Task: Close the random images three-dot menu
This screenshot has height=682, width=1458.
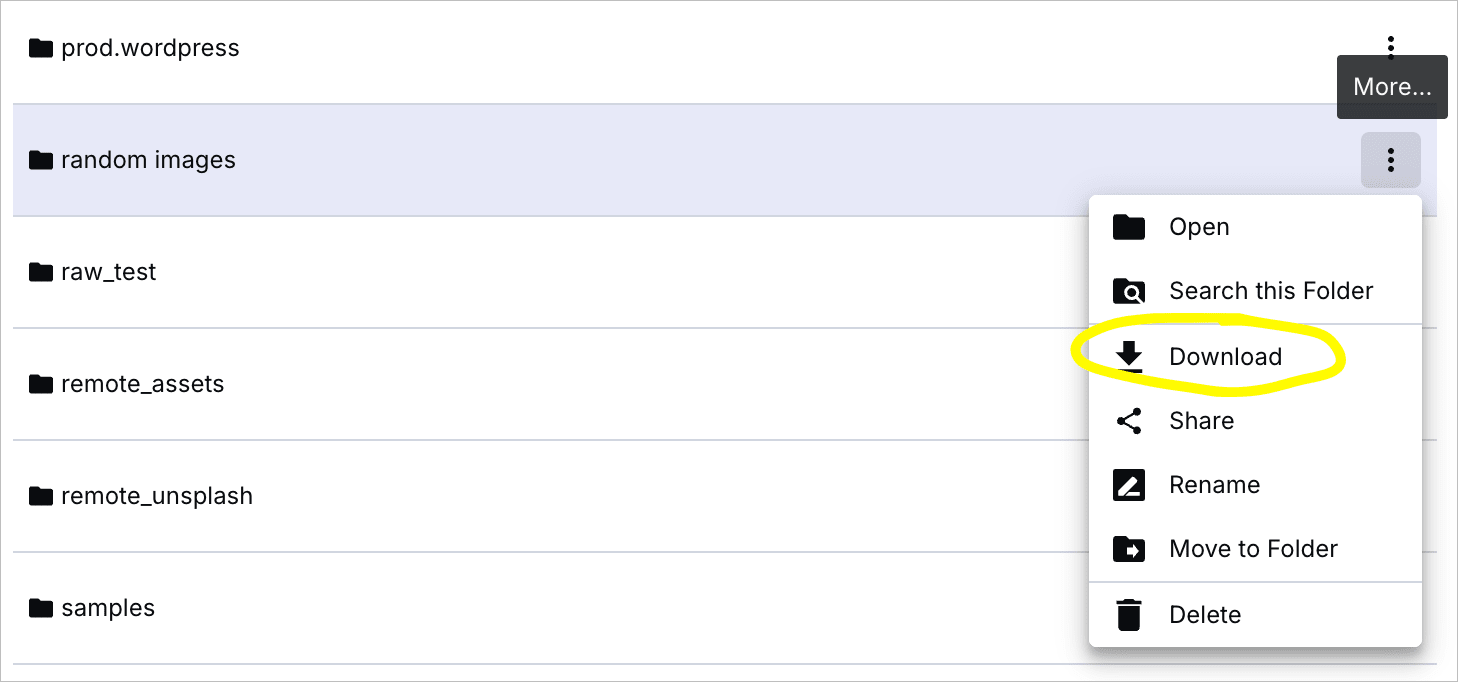Action: coord(1390,160)
